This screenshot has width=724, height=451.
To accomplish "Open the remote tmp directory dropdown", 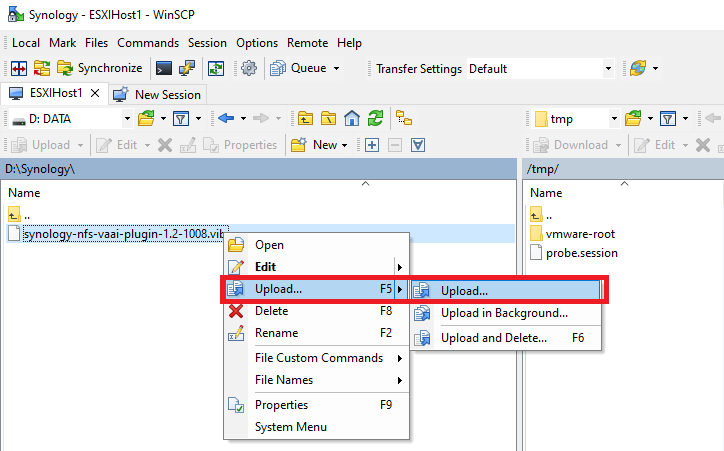I will tap(611, 118).
